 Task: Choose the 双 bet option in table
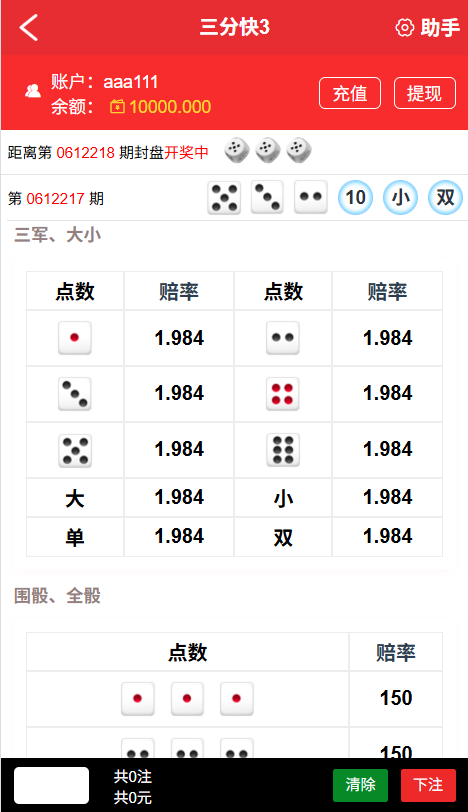(x=283, y=538)
